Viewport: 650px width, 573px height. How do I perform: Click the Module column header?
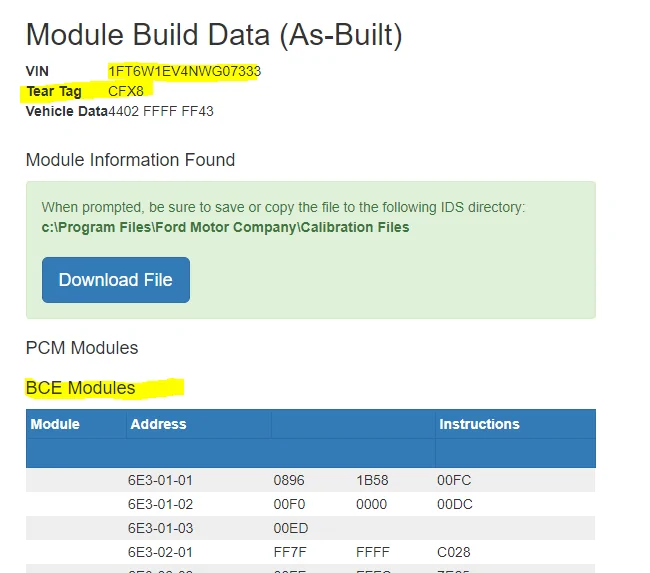pos(55,424)
